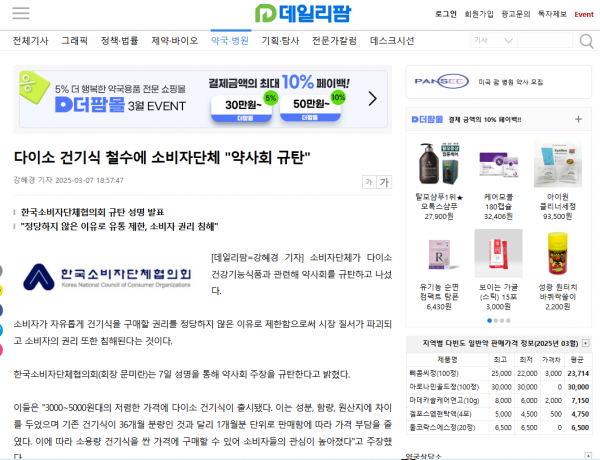Click the yellow share icon at left edge
The image size is (600, 460).
1,290
